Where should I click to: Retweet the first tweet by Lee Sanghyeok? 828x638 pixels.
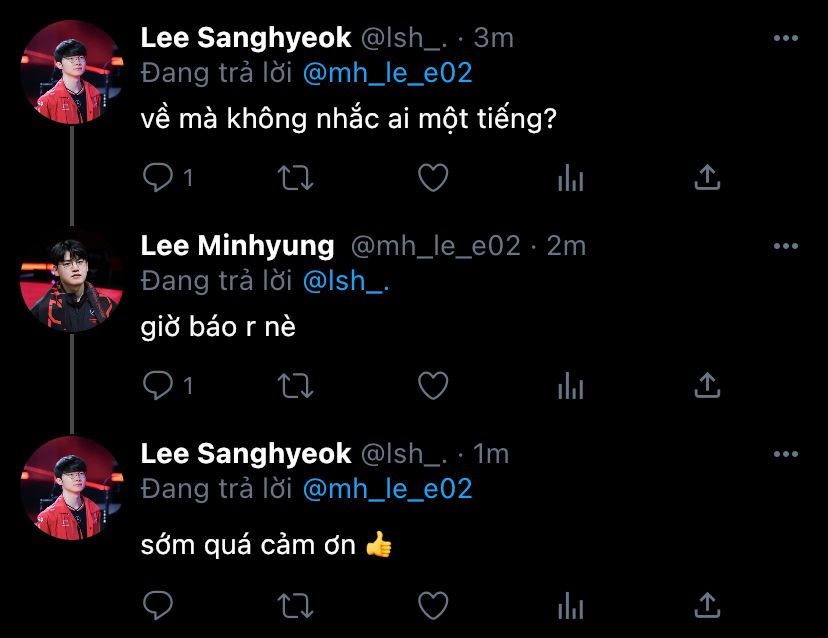(295, 178)
